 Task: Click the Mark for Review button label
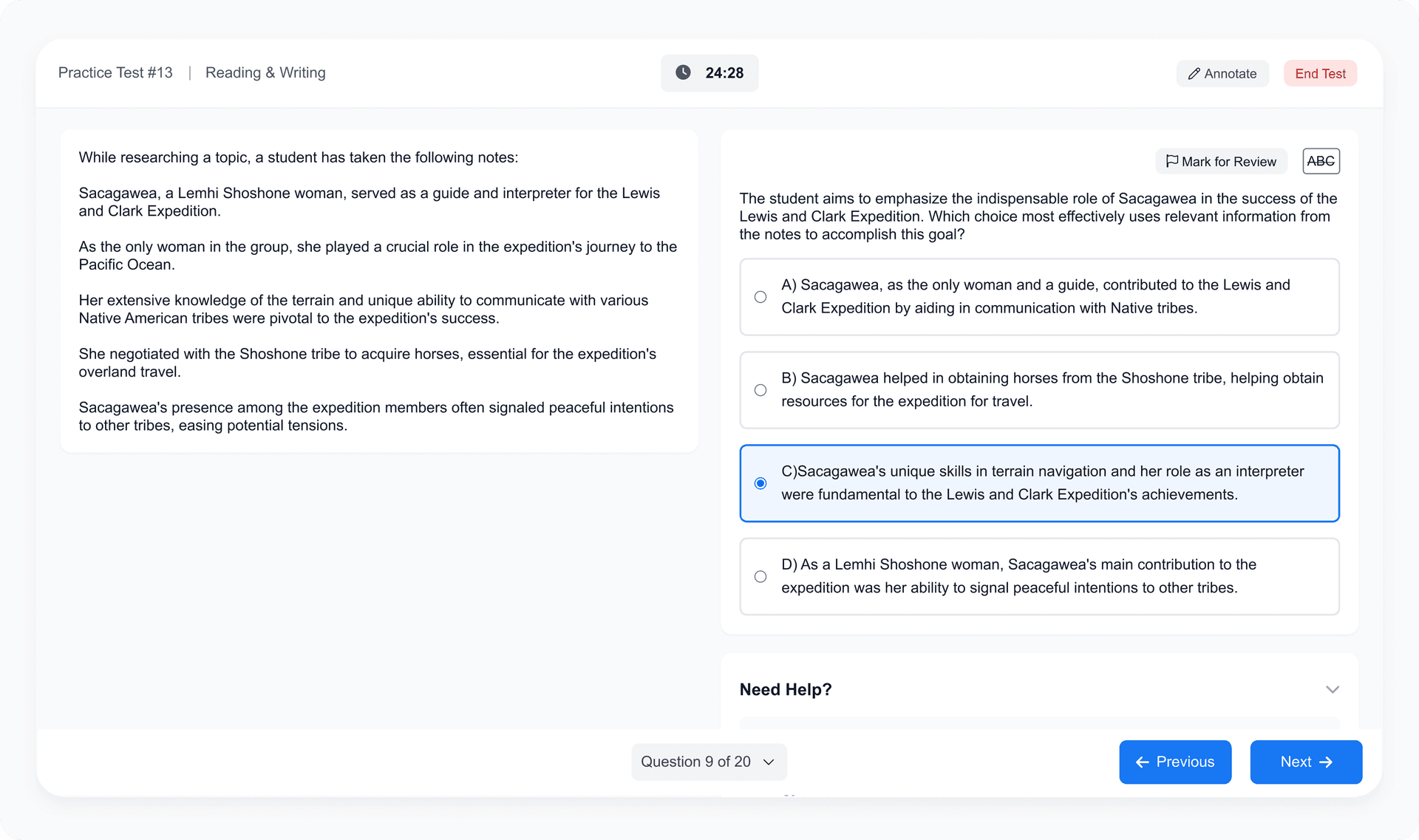pyautogui.click(x=1228, y=162)
